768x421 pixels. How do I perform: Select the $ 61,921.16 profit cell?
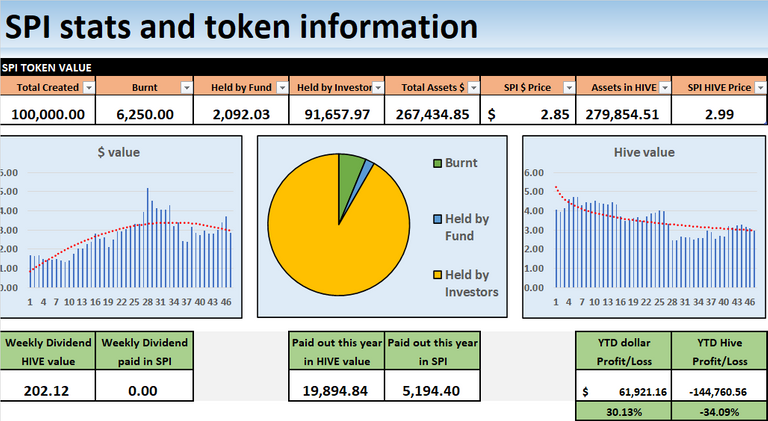[624, 386]
